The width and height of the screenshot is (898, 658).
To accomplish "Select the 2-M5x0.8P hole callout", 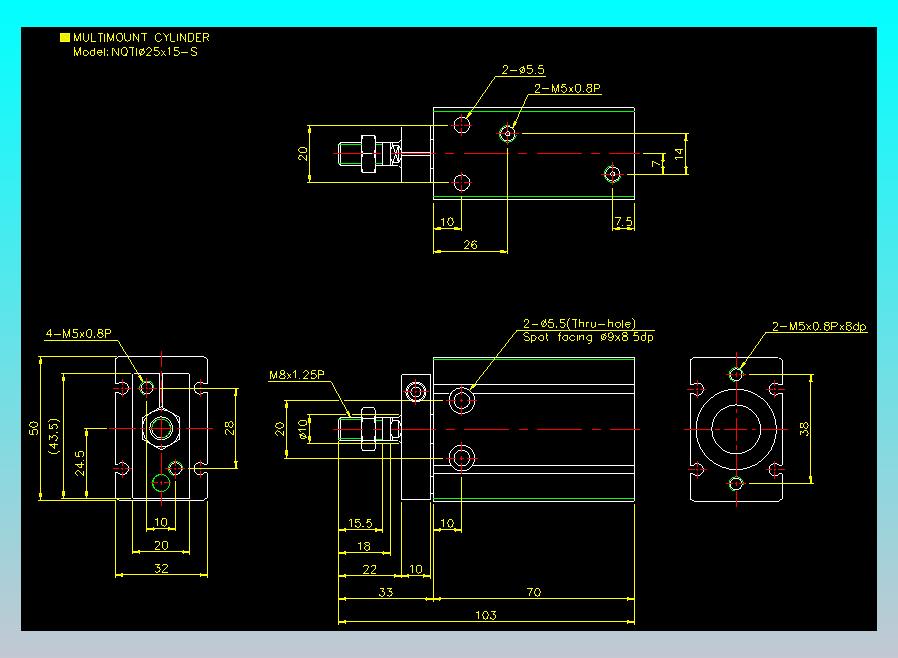I will [x=567, y=89].
